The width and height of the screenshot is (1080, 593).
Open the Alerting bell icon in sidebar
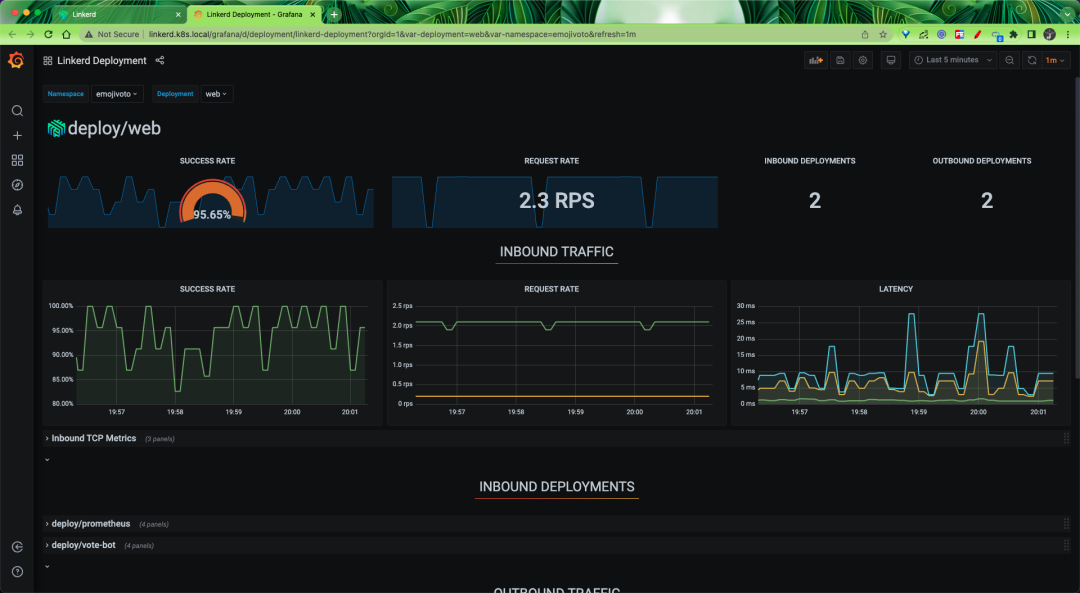click(x=17, y=210)
